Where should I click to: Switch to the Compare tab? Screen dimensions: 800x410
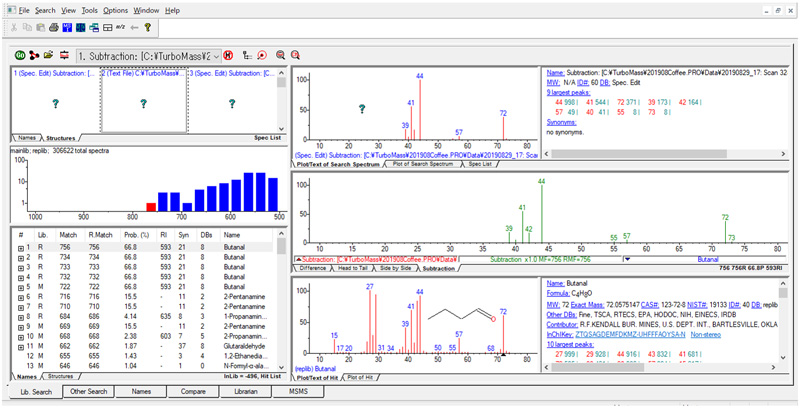(193, 392)
